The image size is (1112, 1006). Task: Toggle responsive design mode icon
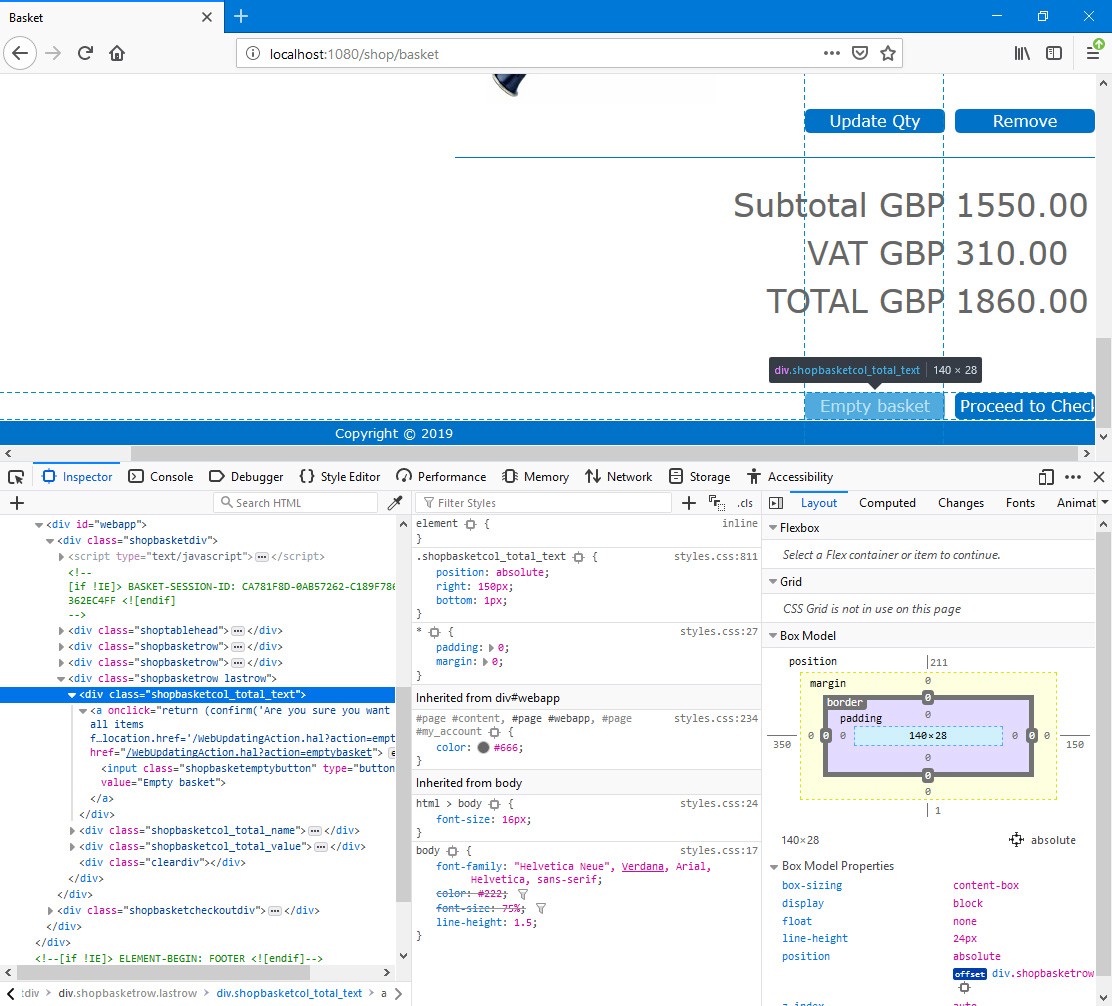1046,477
